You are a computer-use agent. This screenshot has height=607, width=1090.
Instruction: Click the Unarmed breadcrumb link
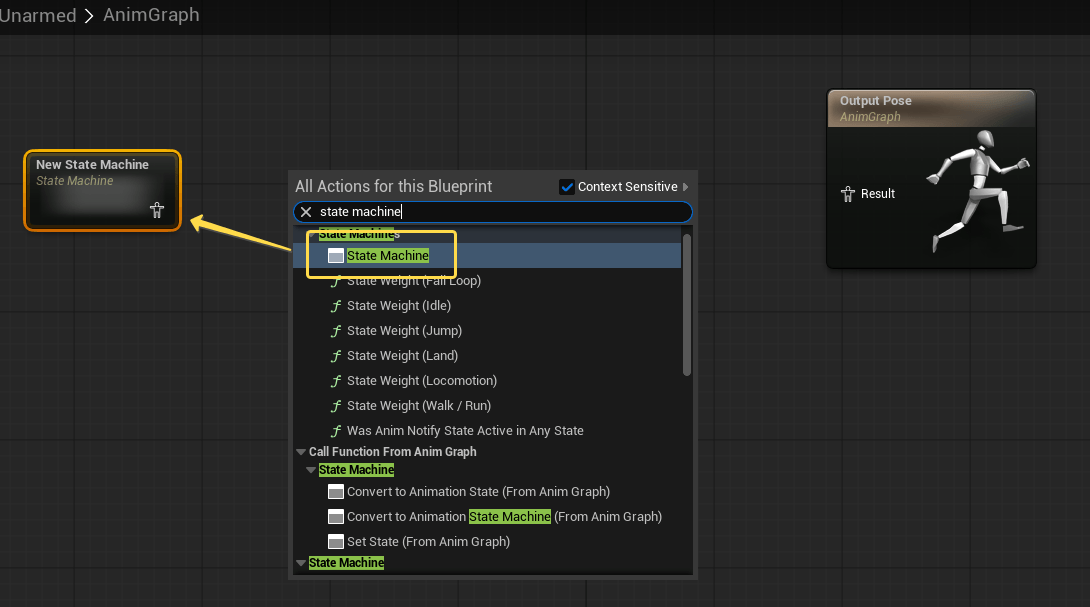coord(38,15)
